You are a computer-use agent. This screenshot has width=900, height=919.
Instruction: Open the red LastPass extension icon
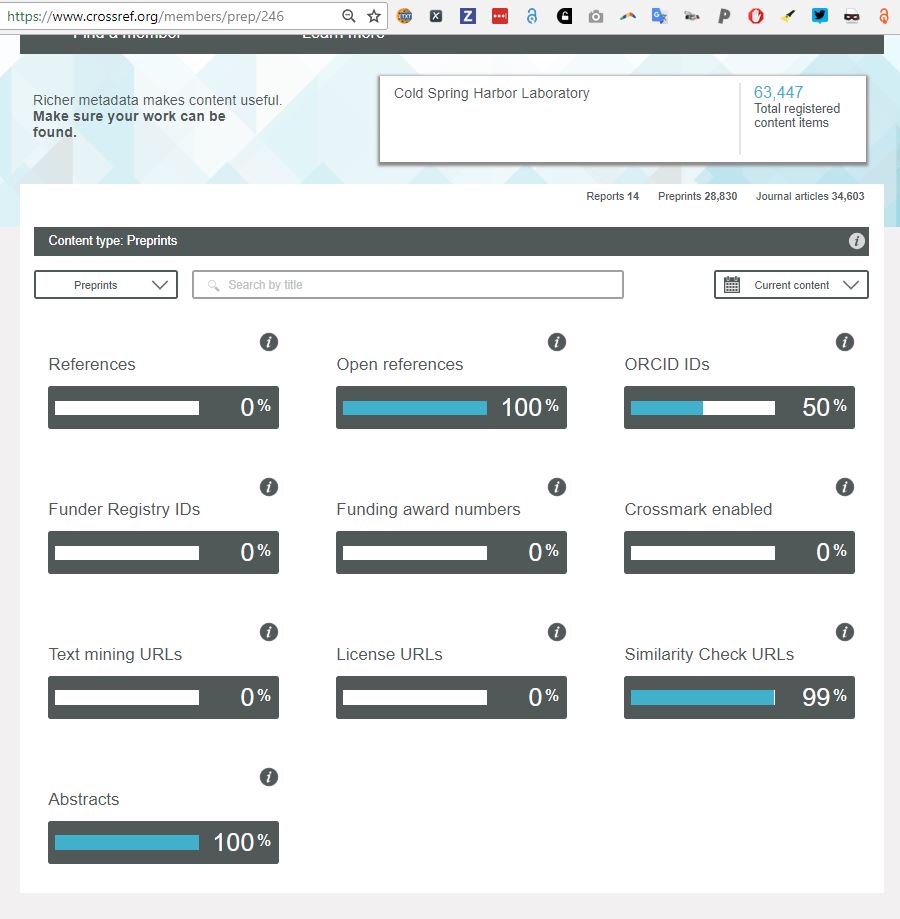pos(500,16)
